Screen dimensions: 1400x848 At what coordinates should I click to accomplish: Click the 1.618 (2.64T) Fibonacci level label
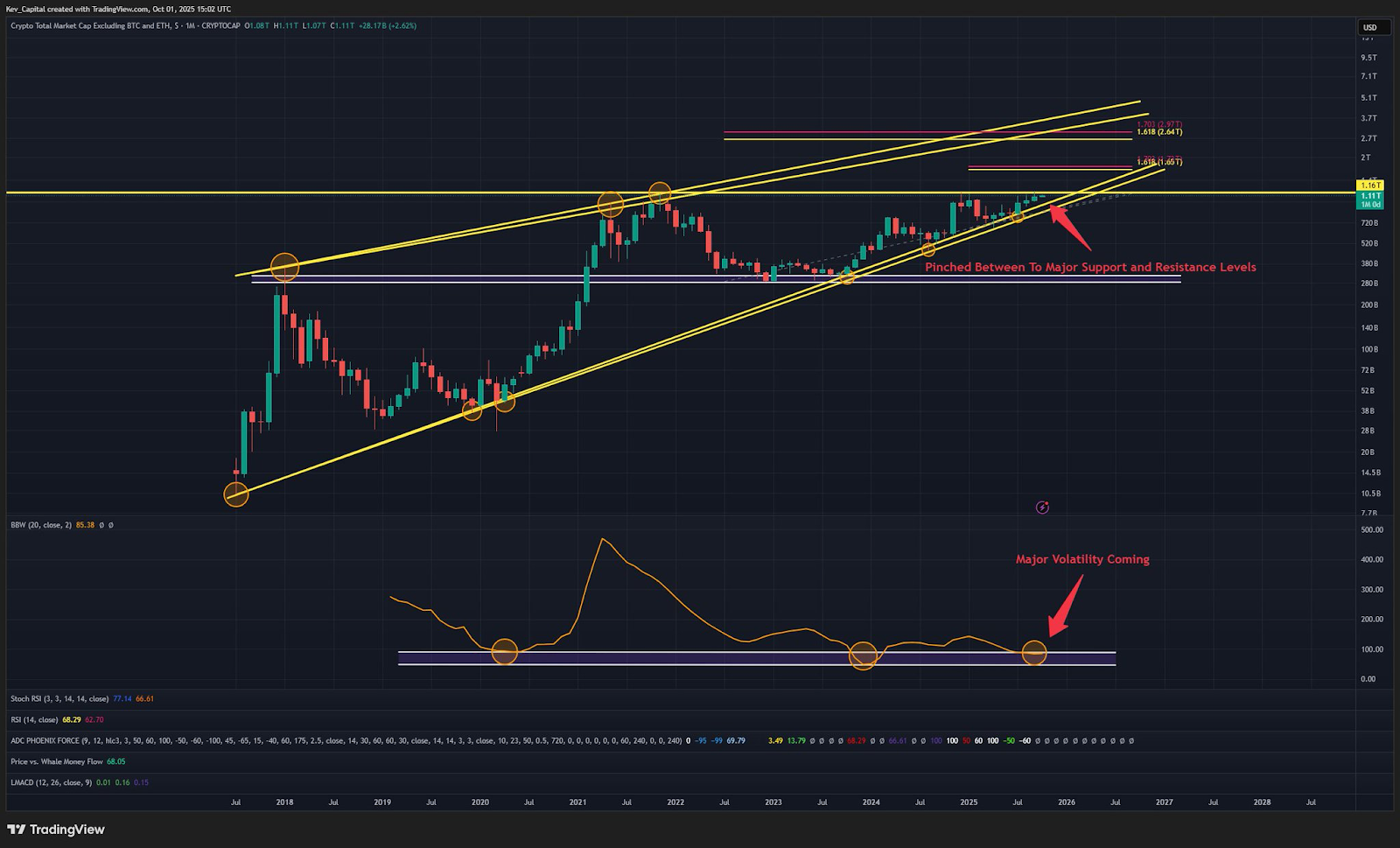point(1159,132)
